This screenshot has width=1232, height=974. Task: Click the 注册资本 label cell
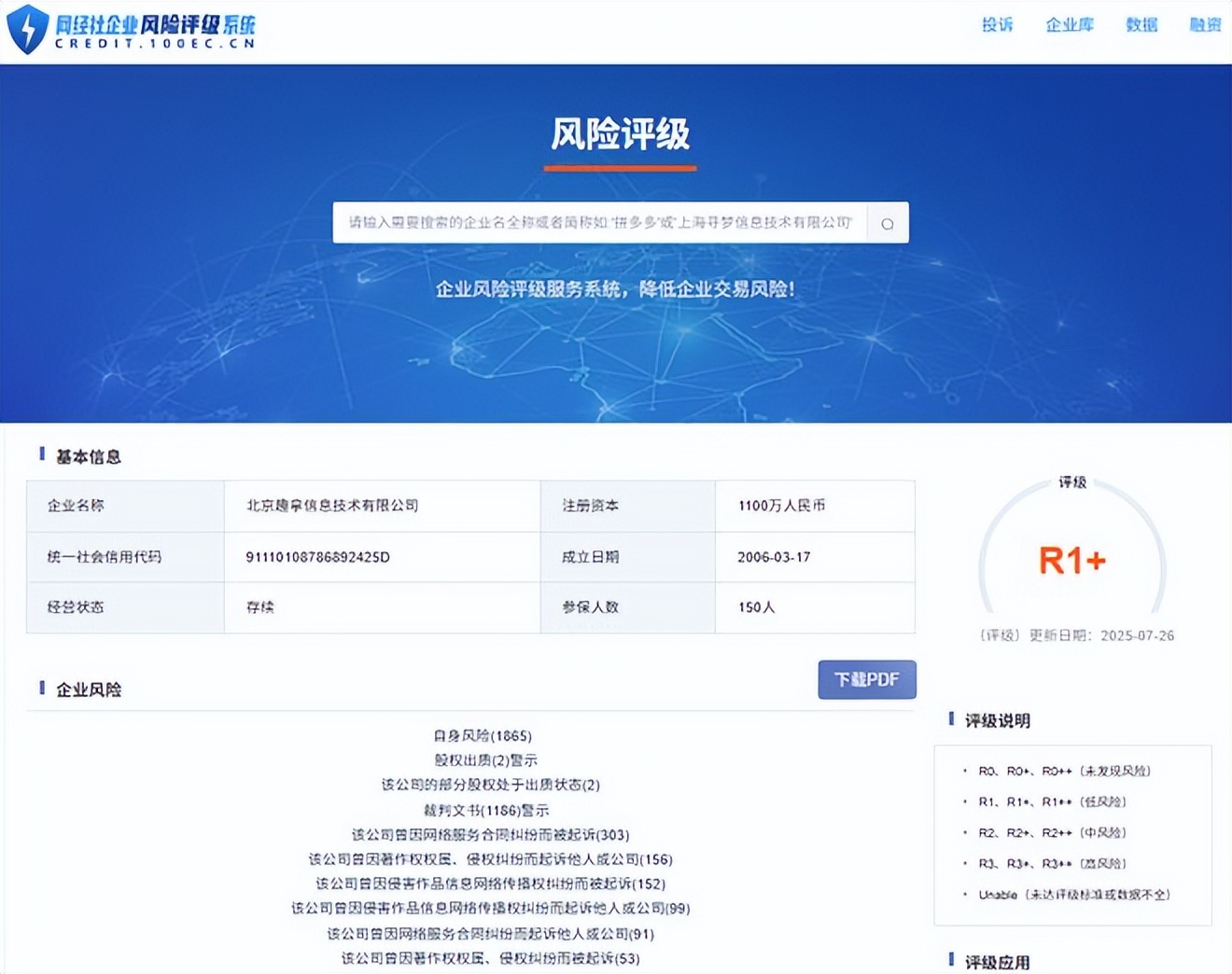[x=628, y=506]
